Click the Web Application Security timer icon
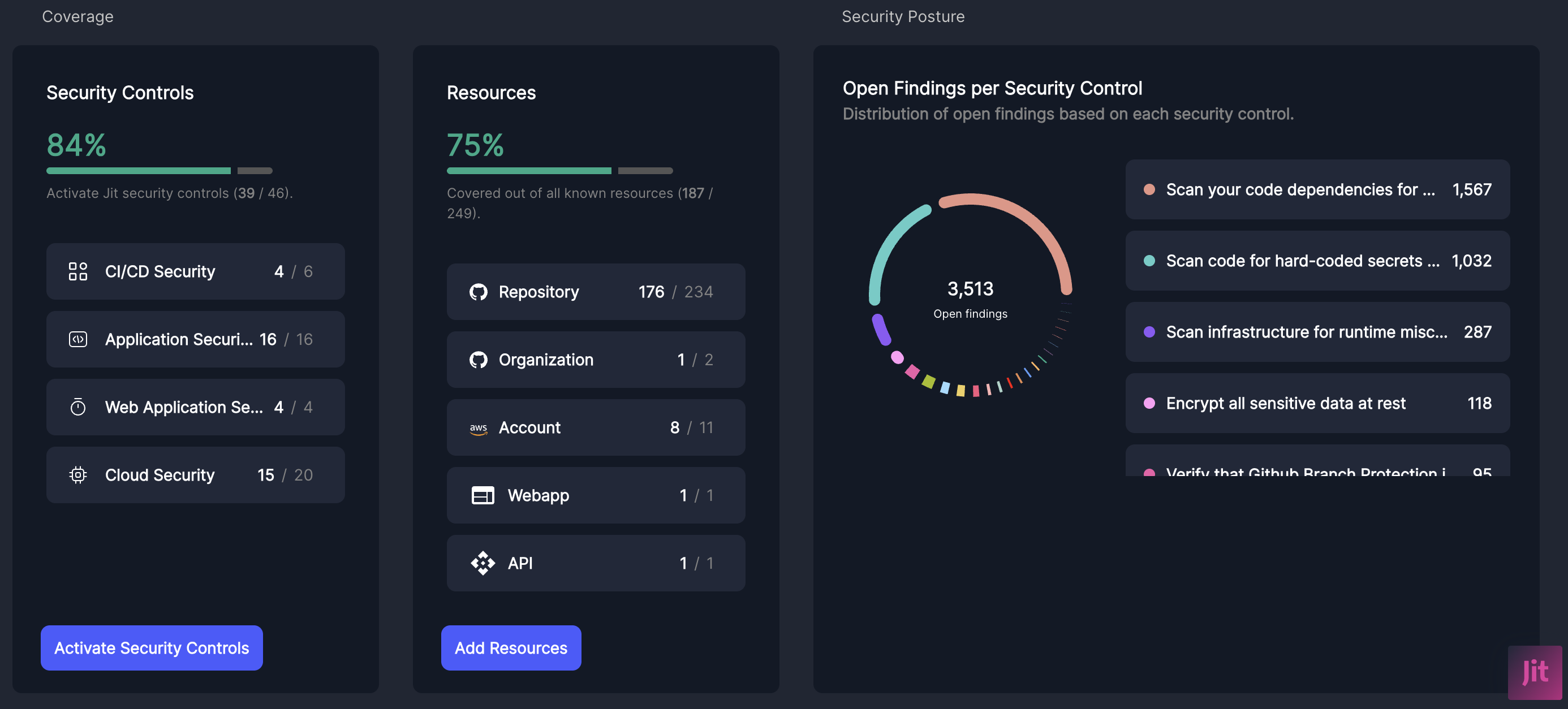Screen dimensions: 1568x709 tap(78, 407)
